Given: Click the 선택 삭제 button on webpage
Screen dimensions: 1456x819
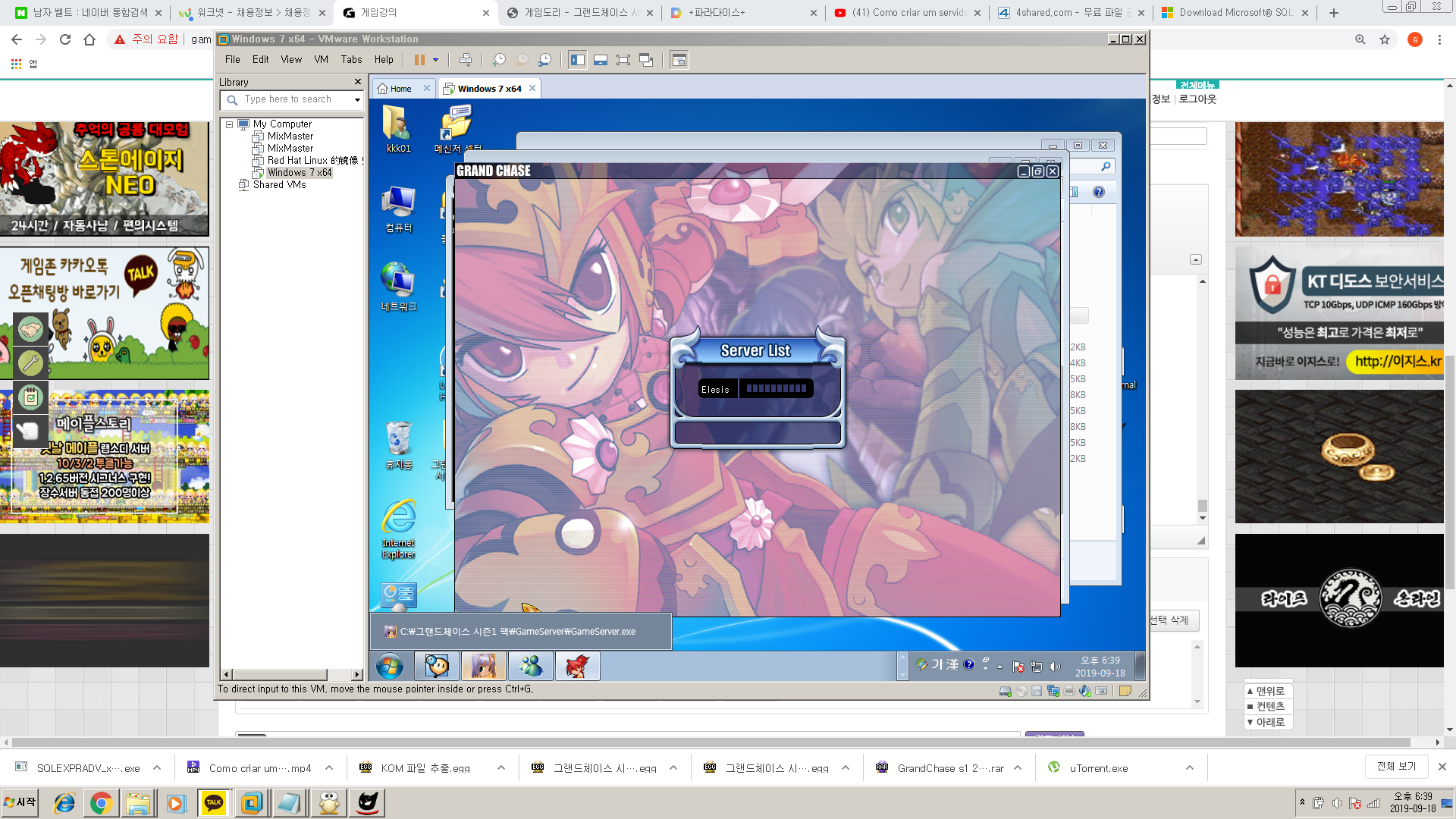Looking at the screenshot, I should tap(1169, 620).
